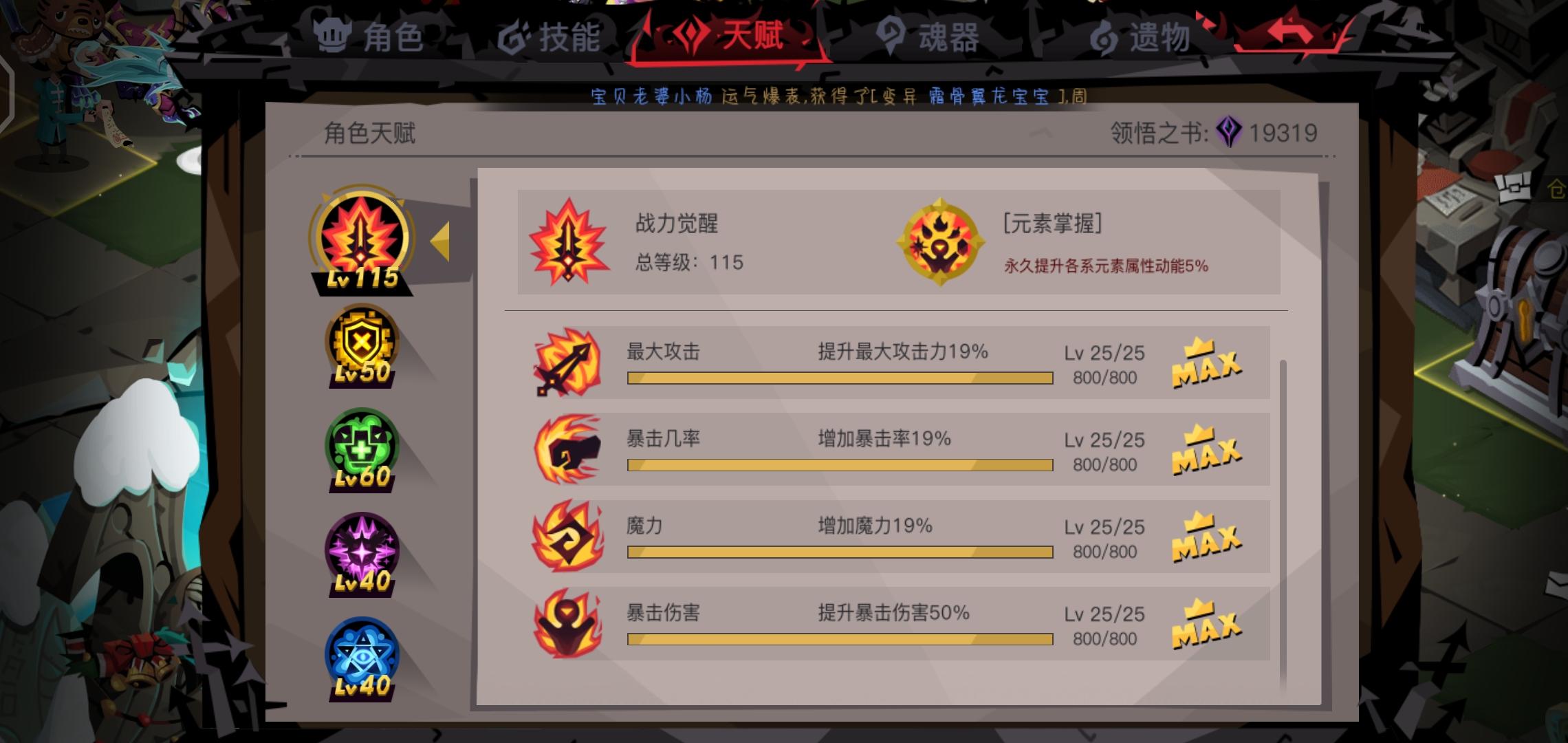Tap the 最大攻击 flaming sword icon
This screenshot has width=1568, height=743.
pos(567,362)
